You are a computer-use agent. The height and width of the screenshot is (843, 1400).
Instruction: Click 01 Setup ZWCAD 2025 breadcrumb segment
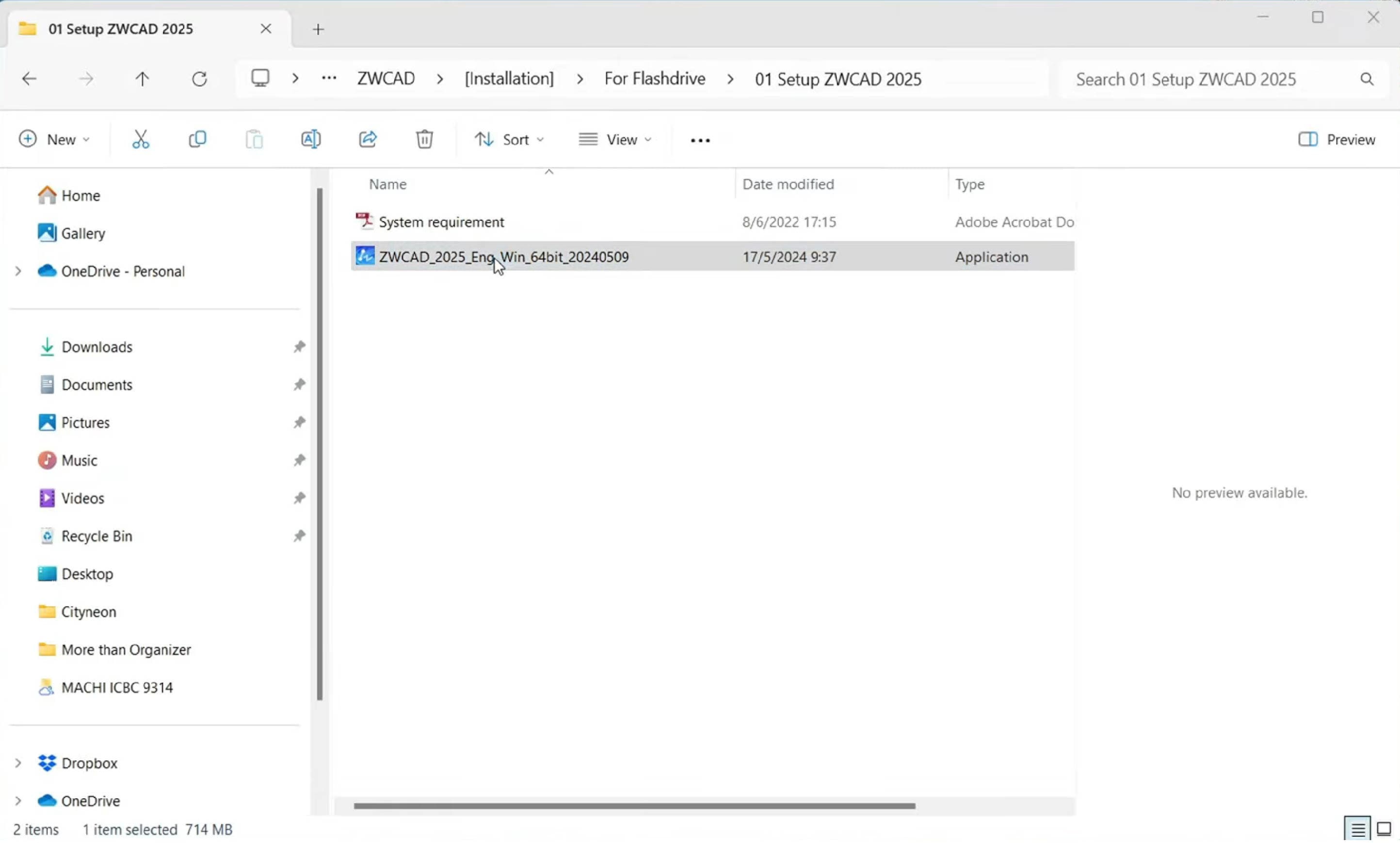coord(838,79)
